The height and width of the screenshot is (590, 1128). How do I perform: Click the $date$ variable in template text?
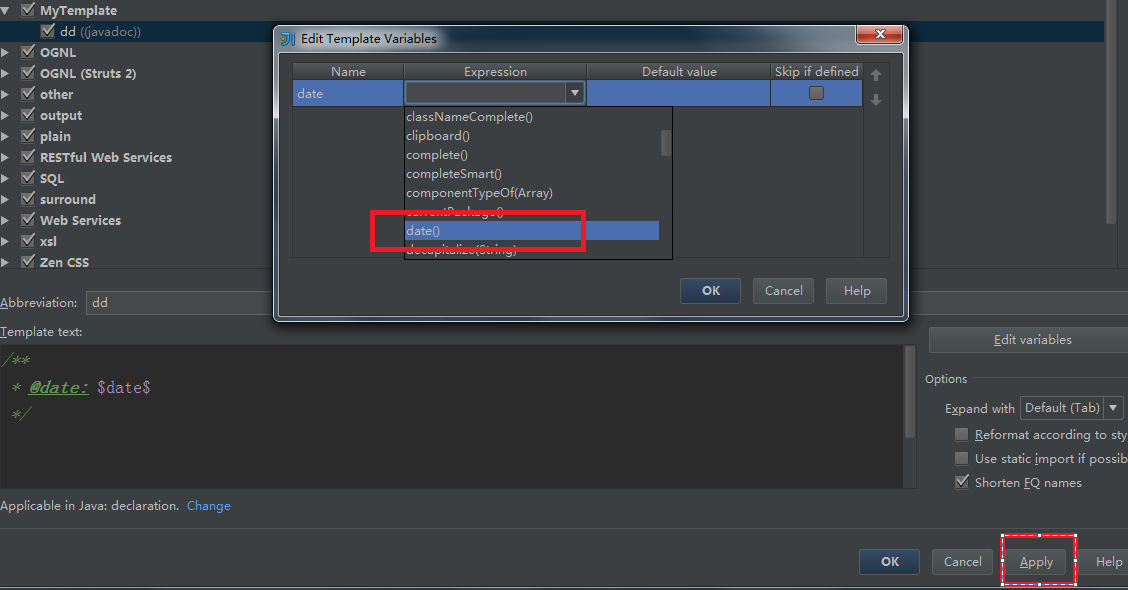pos(124,388)
